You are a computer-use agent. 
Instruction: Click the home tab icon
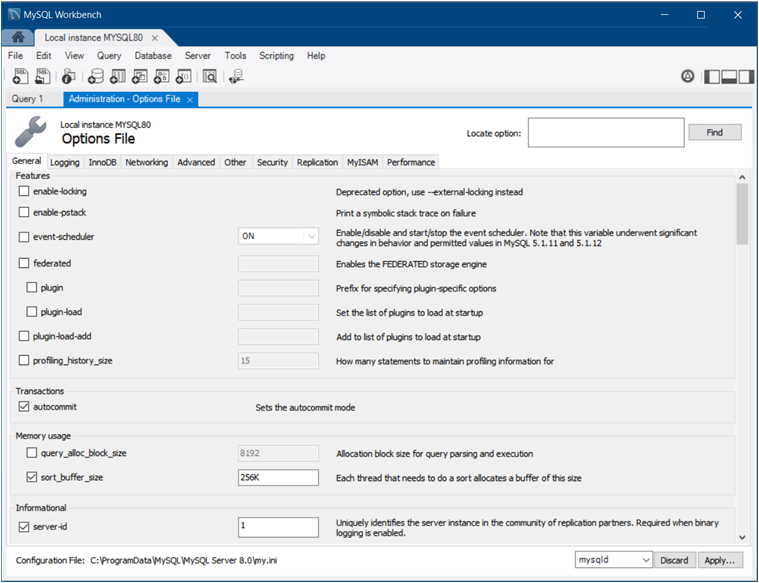[x=19, y=37]
